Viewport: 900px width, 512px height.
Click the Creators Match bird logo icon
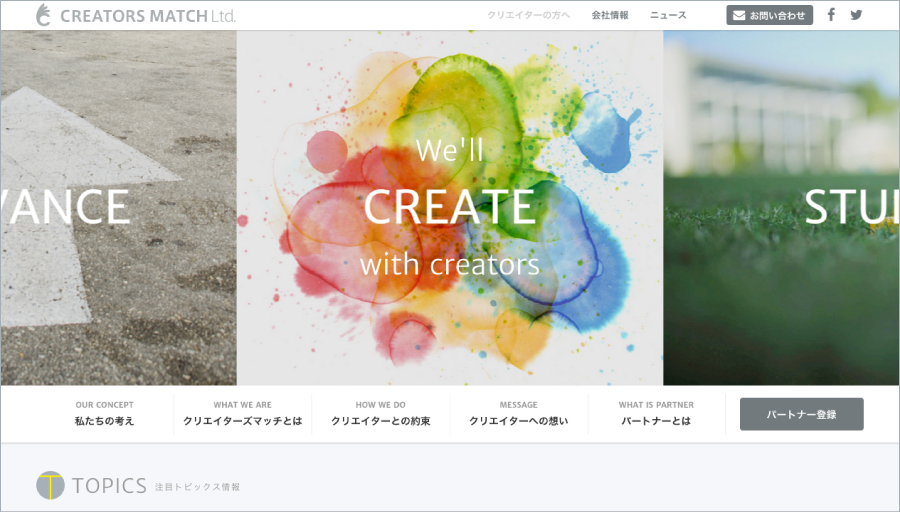(43, 15)
